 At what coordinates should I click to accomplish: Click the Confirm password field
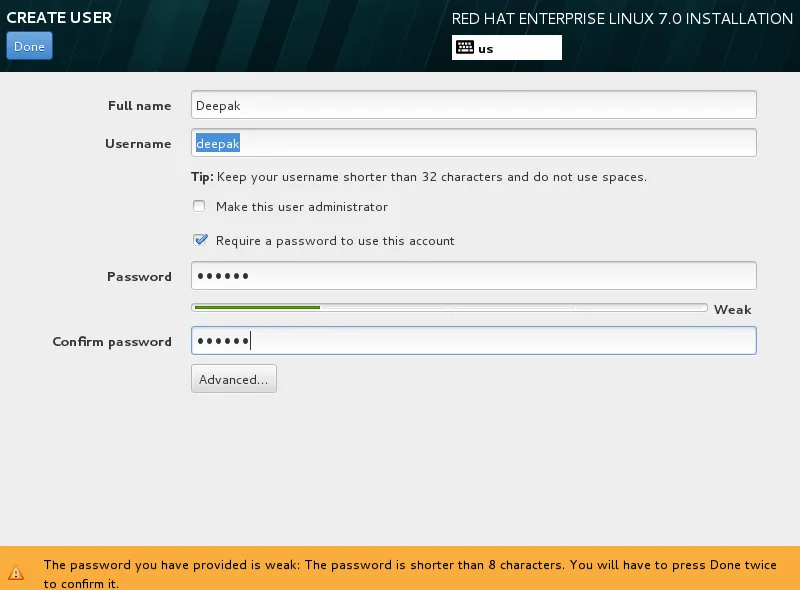tap(473, 340)
